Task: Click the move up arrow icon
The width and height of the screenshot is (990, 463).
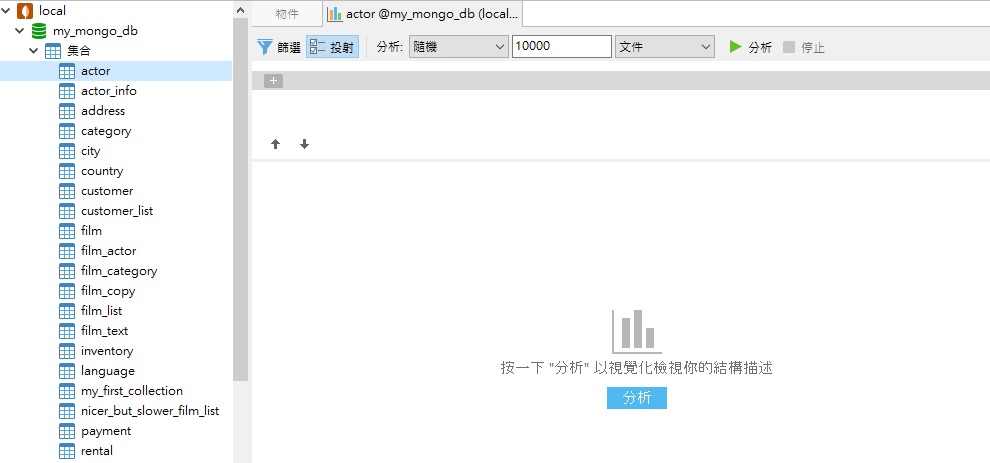Action: (x=276, y=144)
